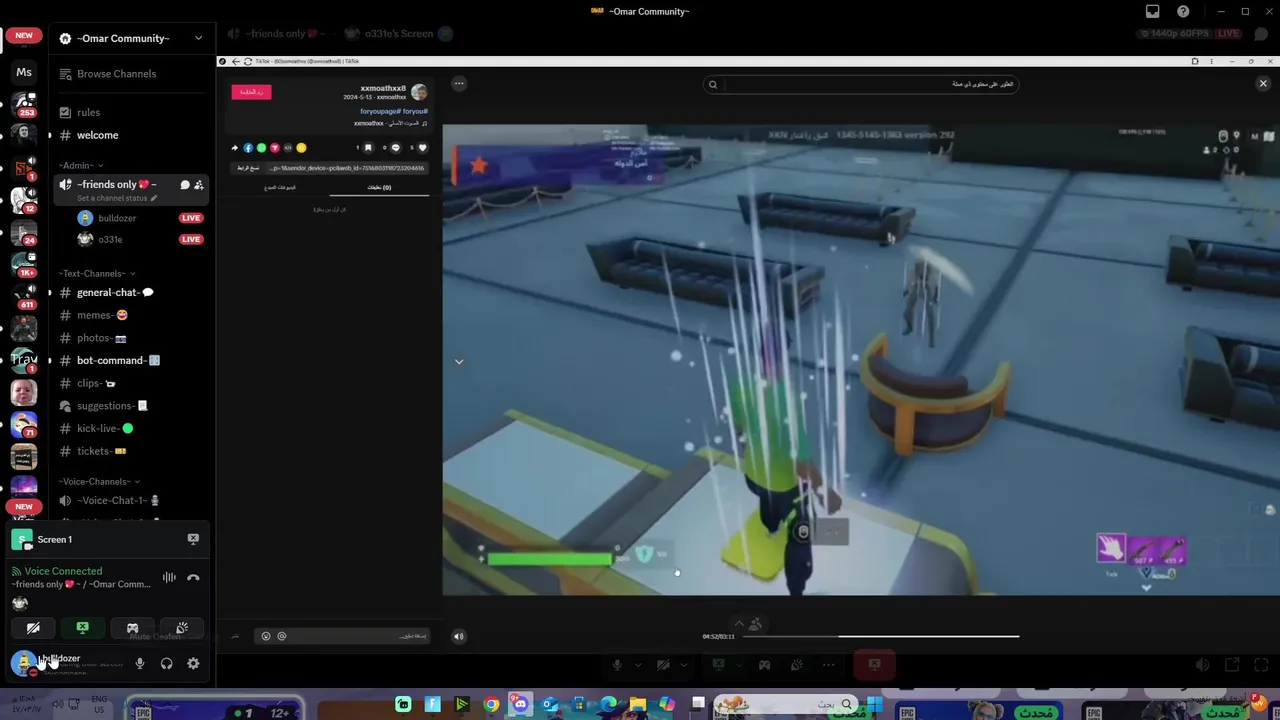
Task: Toggle deafen headphones in user panel
Action: [x=167, y=663]
